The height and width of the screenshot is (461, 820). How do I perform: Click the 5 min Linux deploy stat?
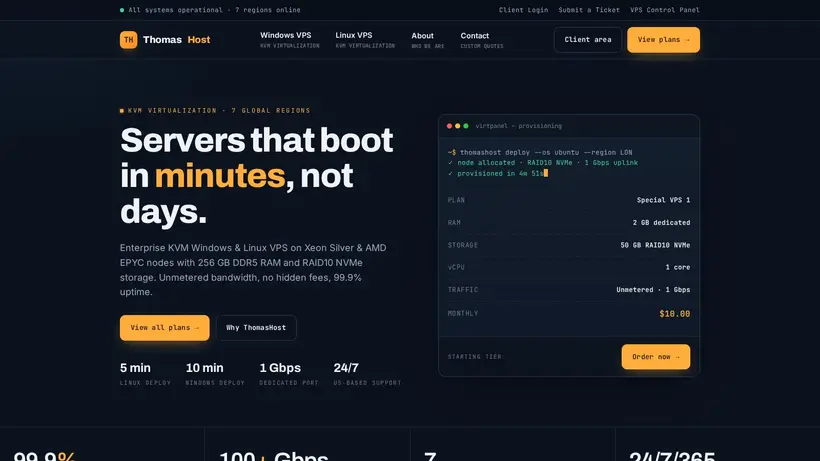tap(145, 374)
